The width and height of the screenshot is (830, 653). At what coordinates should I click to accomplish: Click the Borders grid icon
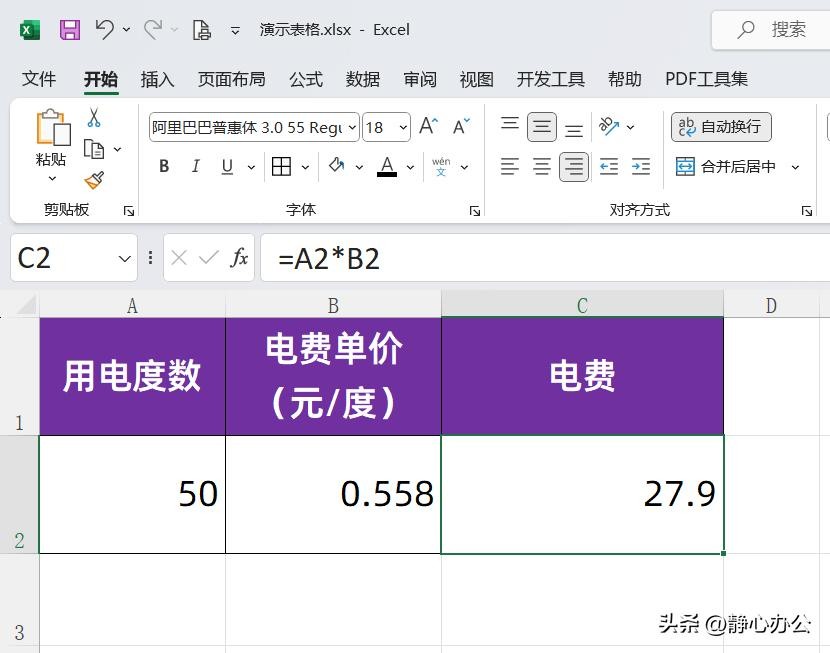[281, 167]
